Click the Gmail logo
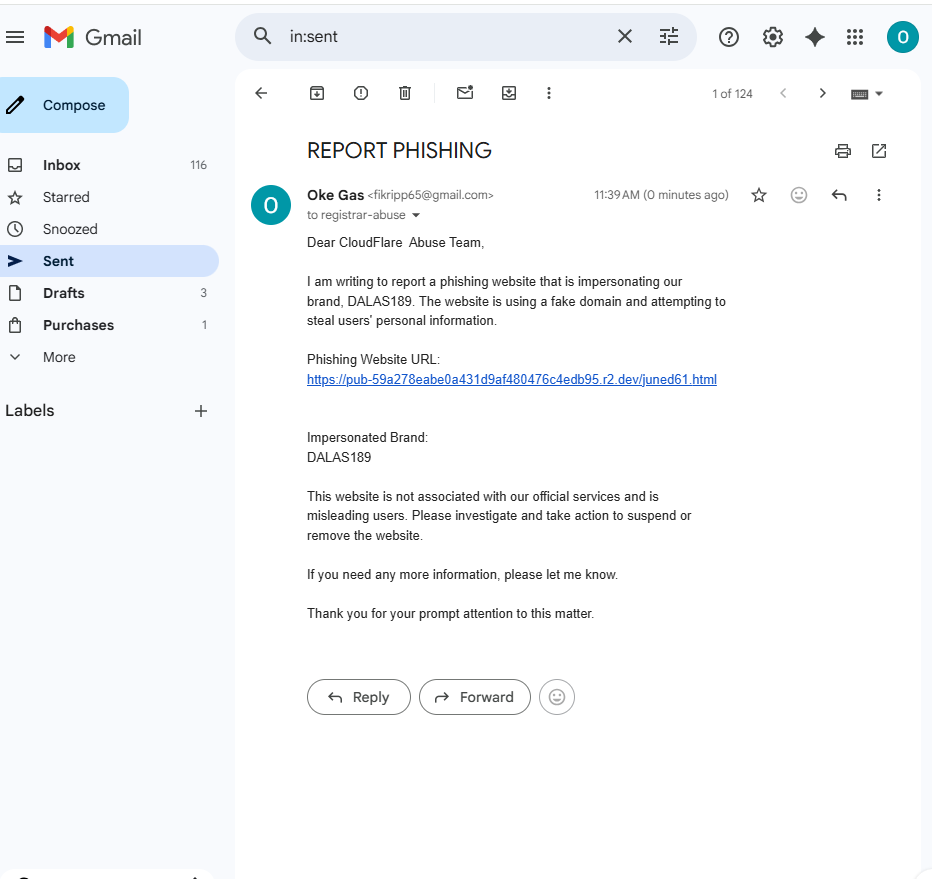 (x=93, y=37)
